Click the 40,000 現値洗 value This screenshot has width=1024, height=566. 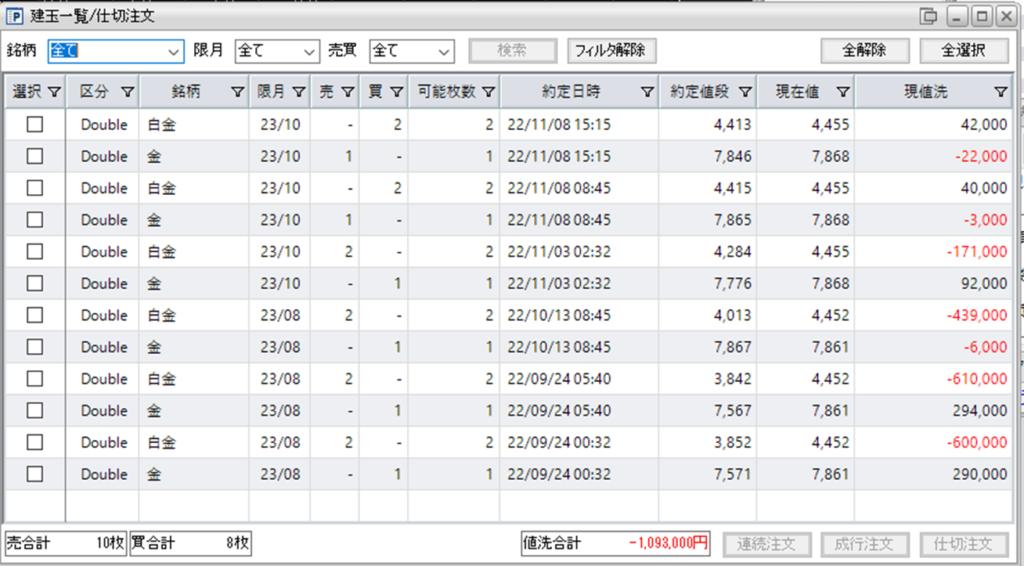[984, 188]
